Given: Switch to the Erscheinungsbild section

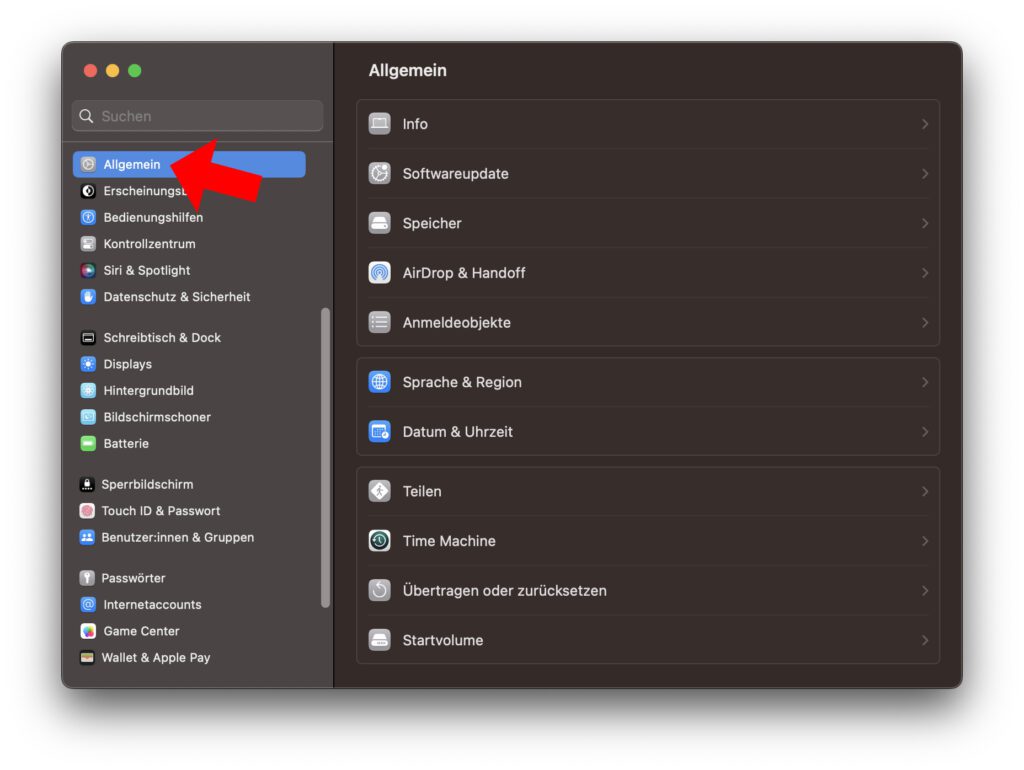Looking at the screenshot, I should 140,190.
